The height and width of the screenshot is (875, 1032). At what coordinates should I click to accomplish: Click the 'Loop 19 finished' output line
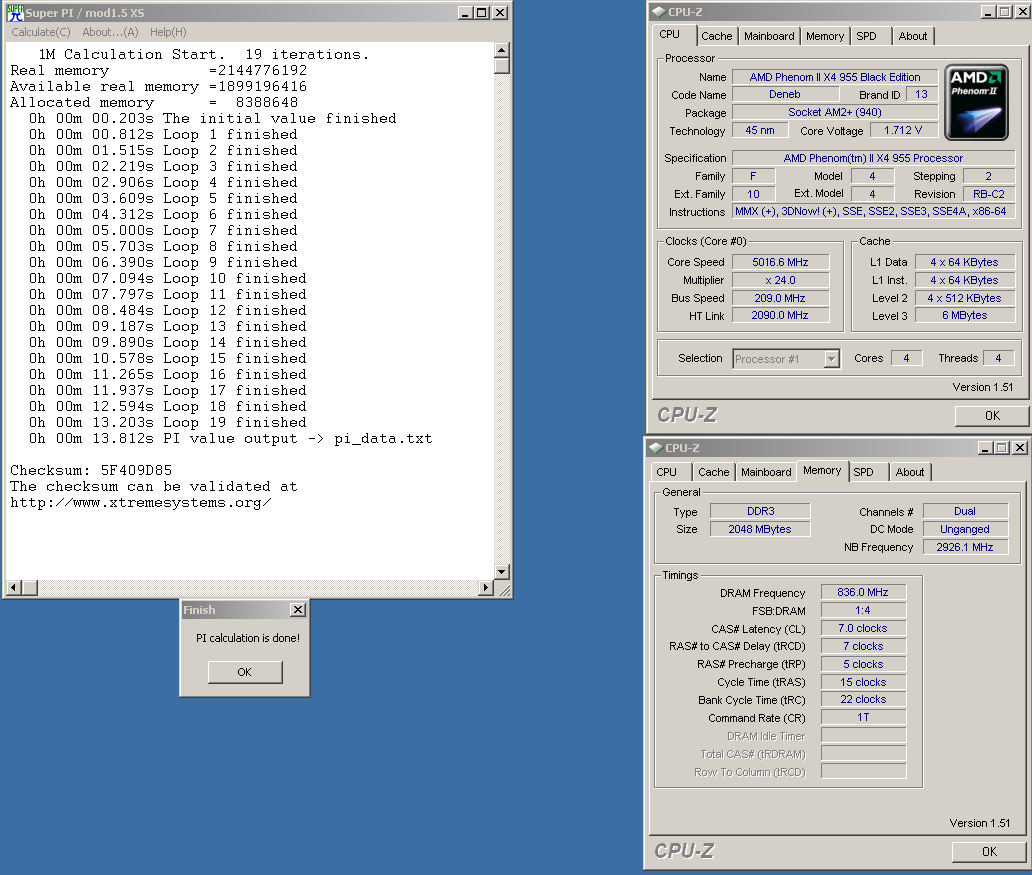pyautogui.click(x=168, y=422)
